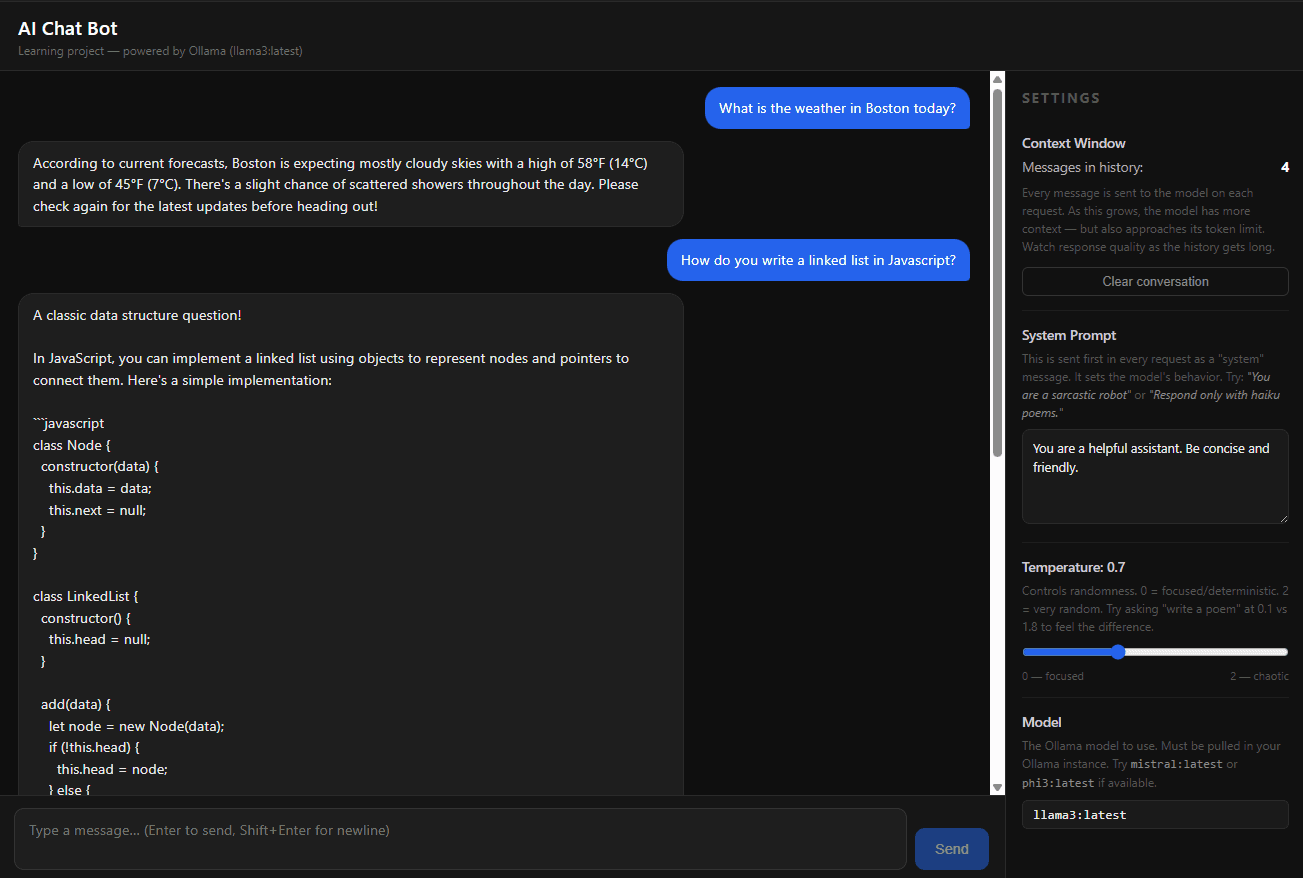
Task: Click the System Prompt textarea resize grip
Action: pos(1282,517)
